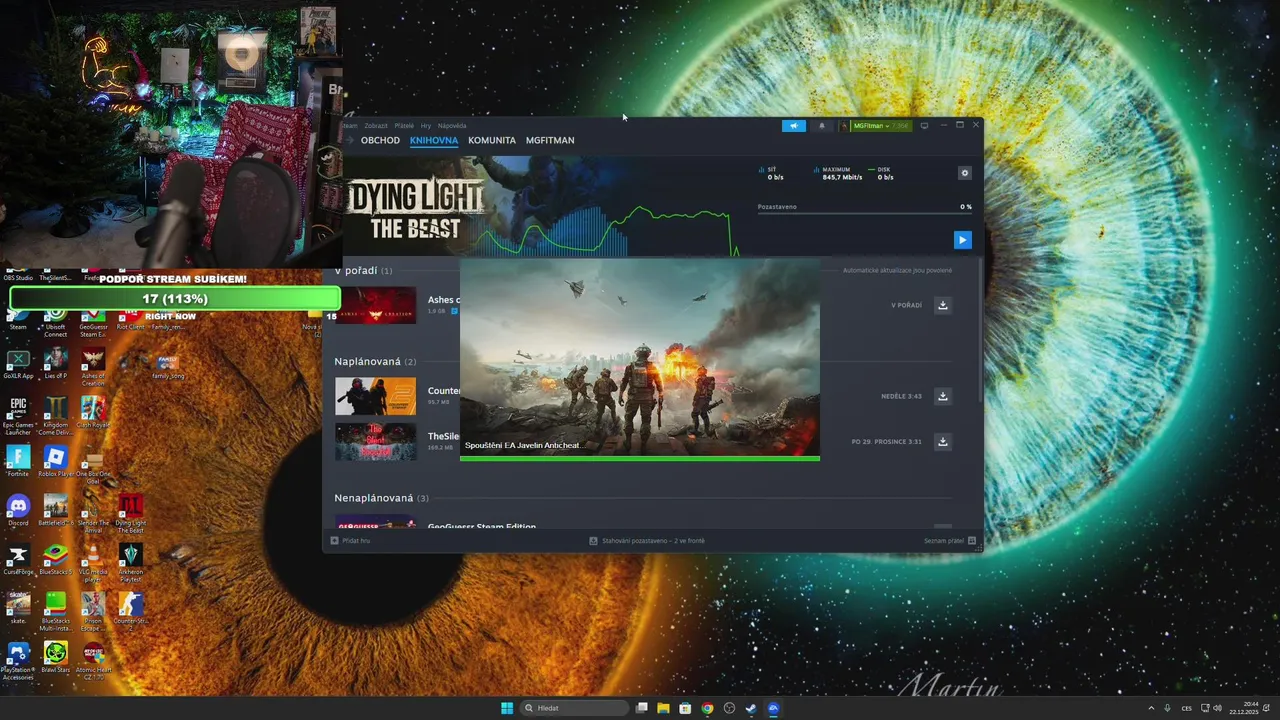The image size is (1280, 720).
Task: Click TheSilent game queue thumbnail
Action: [x=375, y=442]
